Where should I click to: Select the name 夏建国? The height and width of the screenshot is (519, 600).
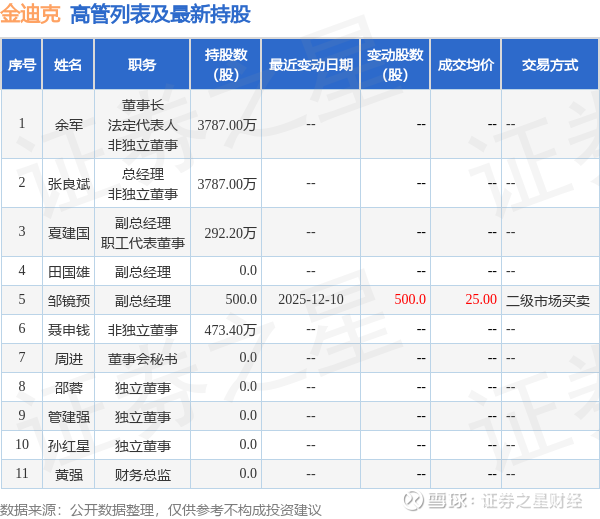68,233
